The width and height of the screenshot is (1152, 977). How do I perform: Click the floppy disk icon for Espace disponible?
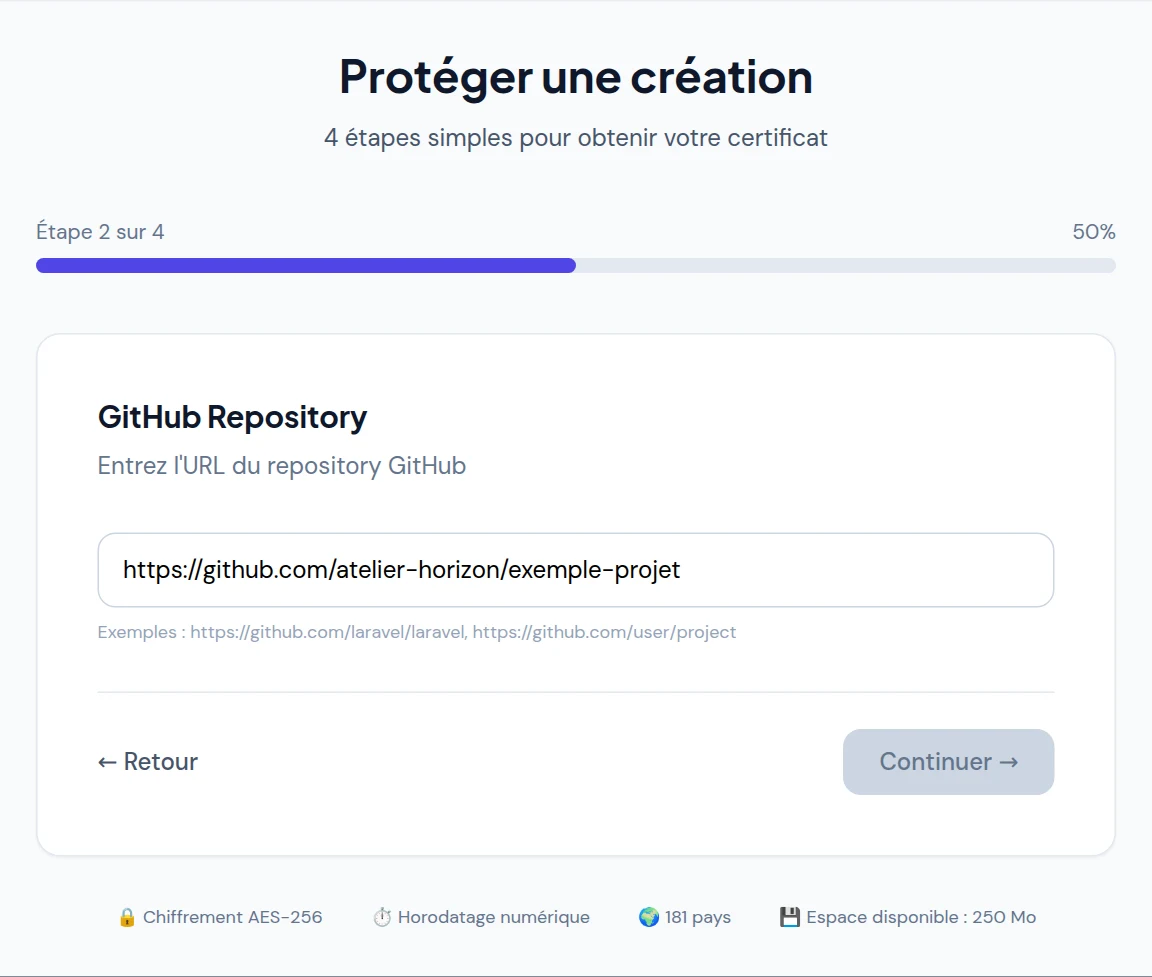(790, 917)
